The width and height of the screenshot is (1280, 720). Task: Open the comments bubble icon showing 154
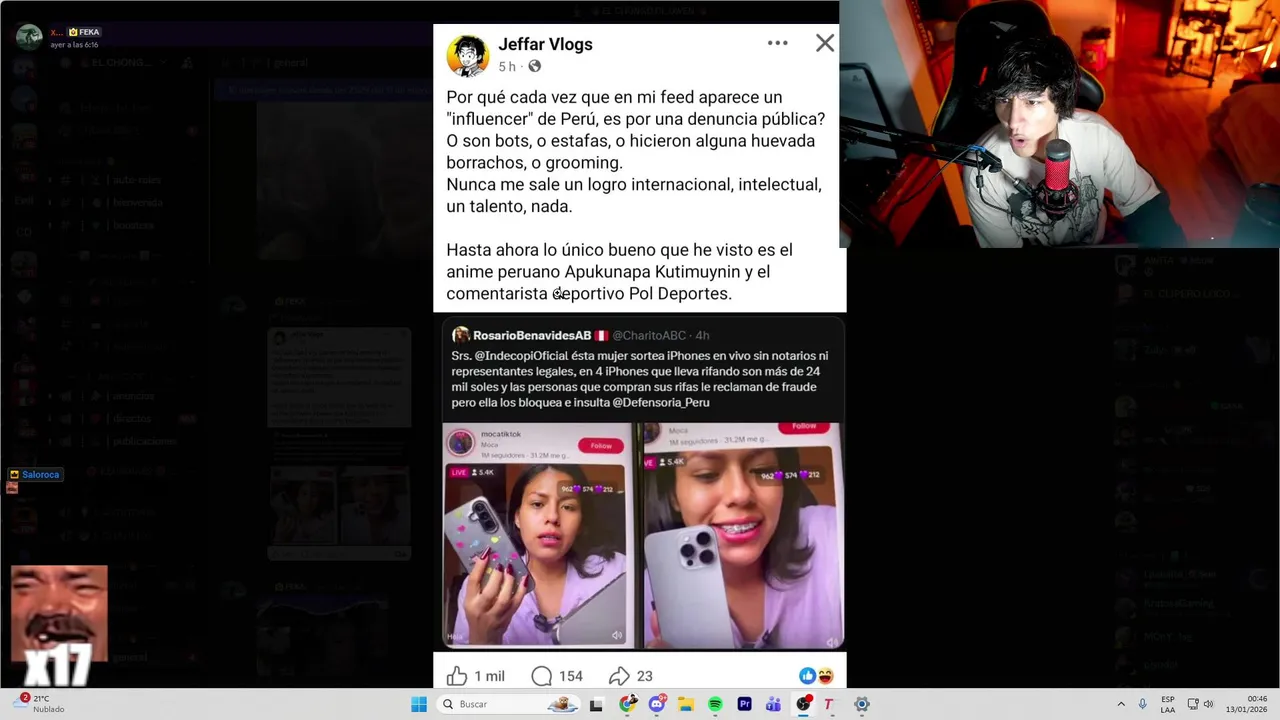tap(541, 676)
